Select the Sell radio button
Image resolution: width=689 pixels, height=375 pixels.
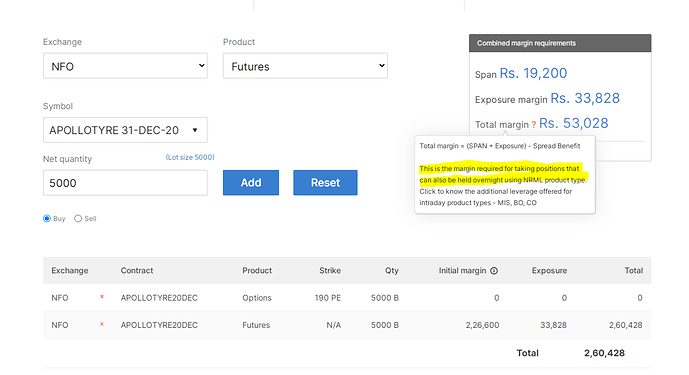(x=78, y=218)
